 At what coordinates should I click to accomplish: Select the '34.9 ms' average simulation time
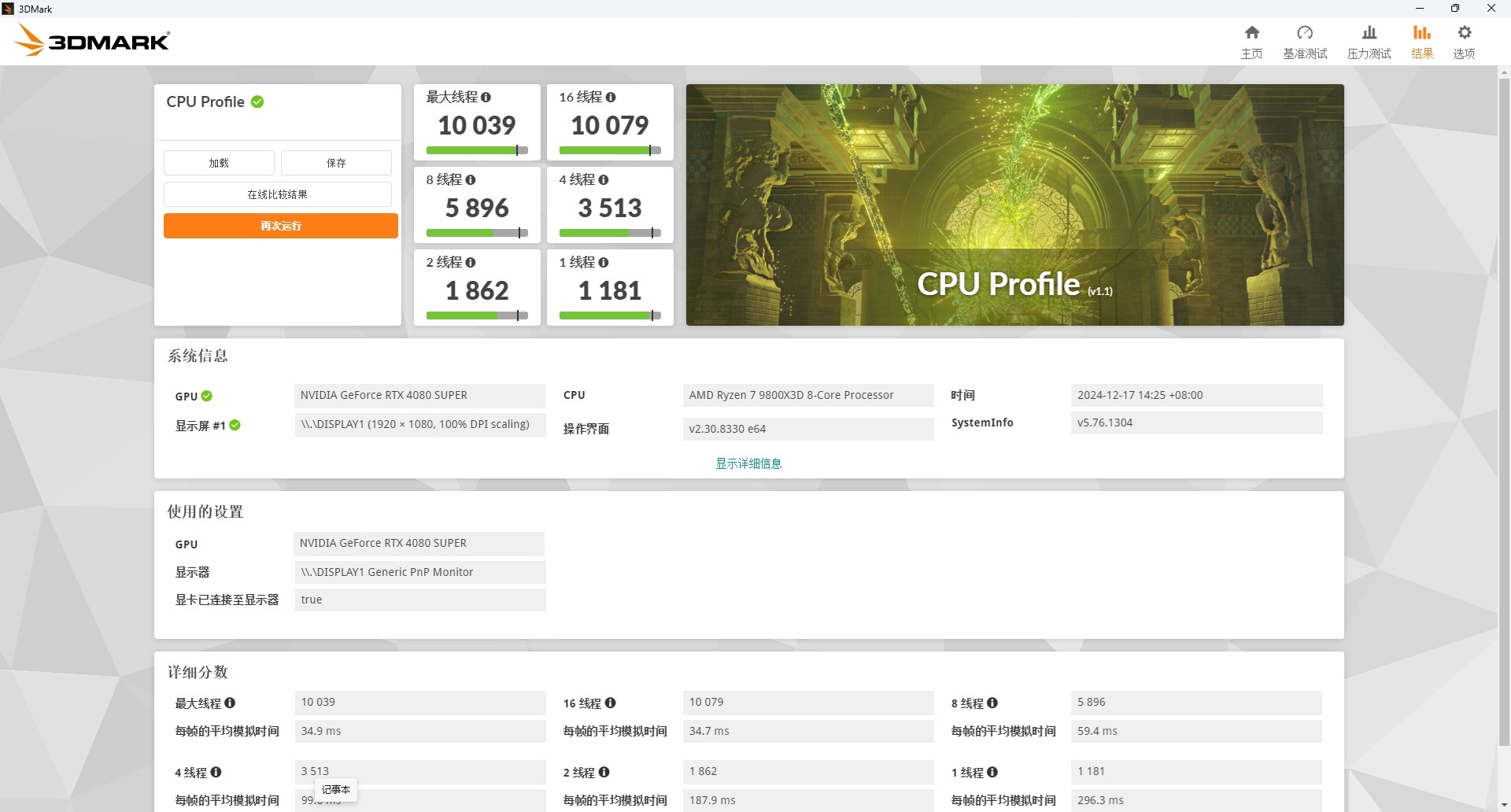pyautogui.click(x=419, y=731)
